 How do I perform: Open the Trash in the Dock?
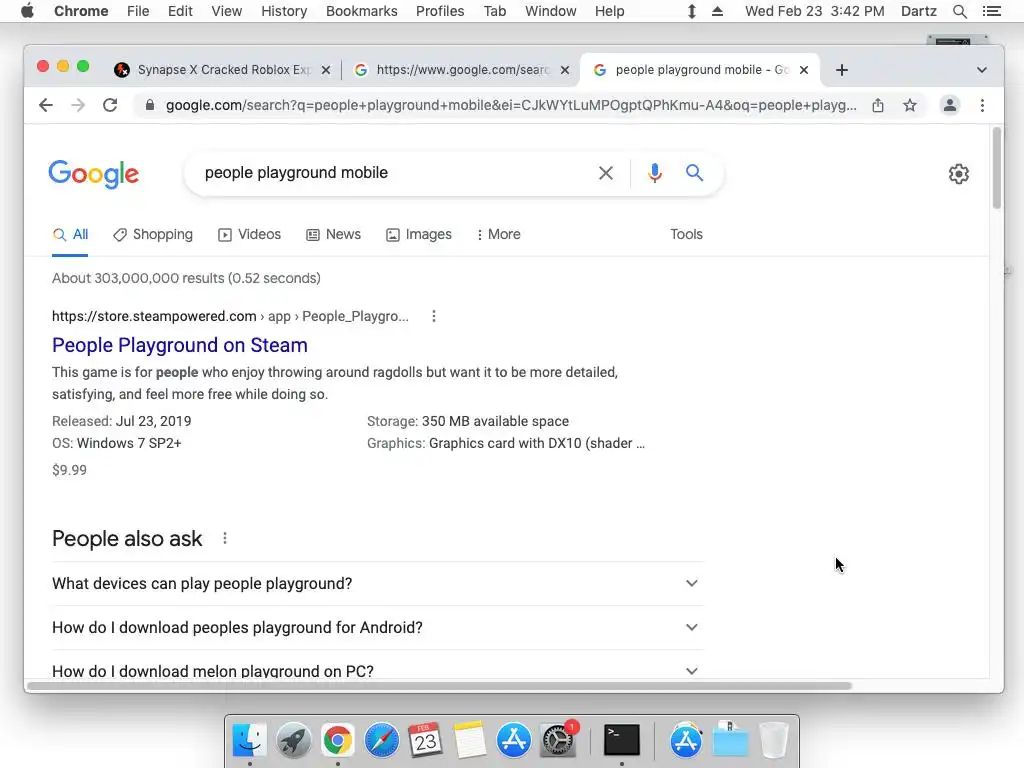point(775,741)
